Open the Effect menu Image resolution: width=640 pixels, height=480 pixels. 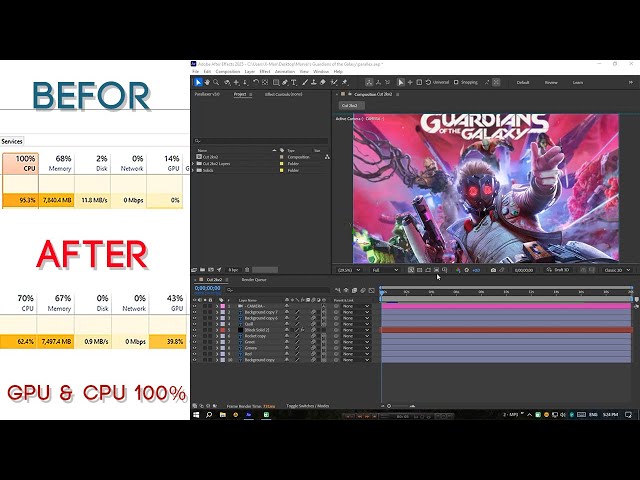pyautogui.click(x=265, y=72)
